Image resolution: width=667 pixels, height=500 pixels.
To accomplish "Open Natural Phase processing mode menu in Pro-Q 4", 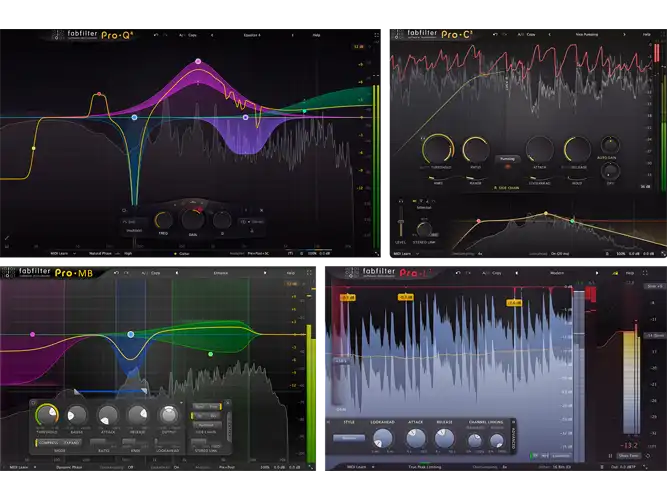I will 100,254.
